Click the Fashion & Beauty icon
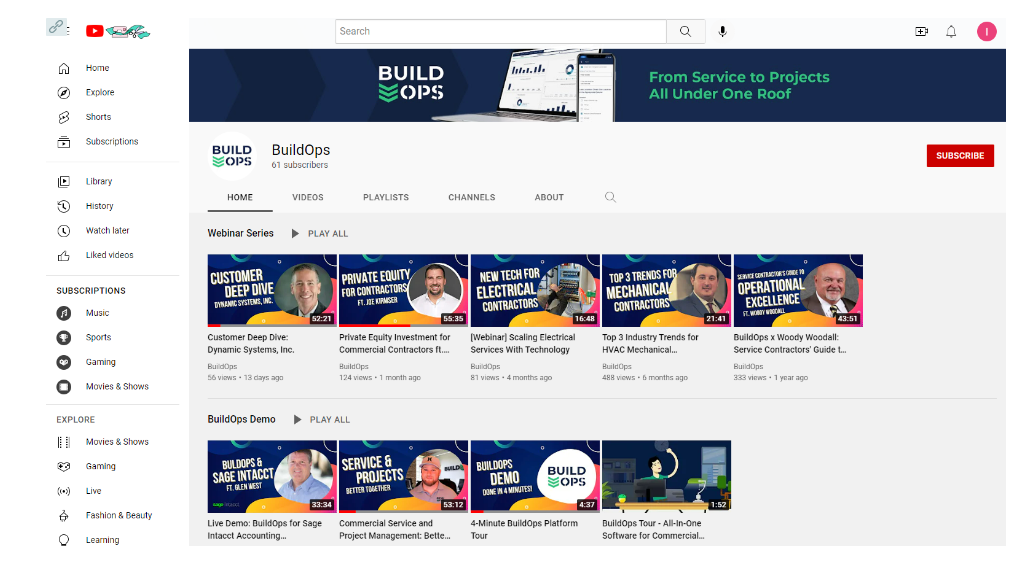1022x571 pixels. pos(63,516)
